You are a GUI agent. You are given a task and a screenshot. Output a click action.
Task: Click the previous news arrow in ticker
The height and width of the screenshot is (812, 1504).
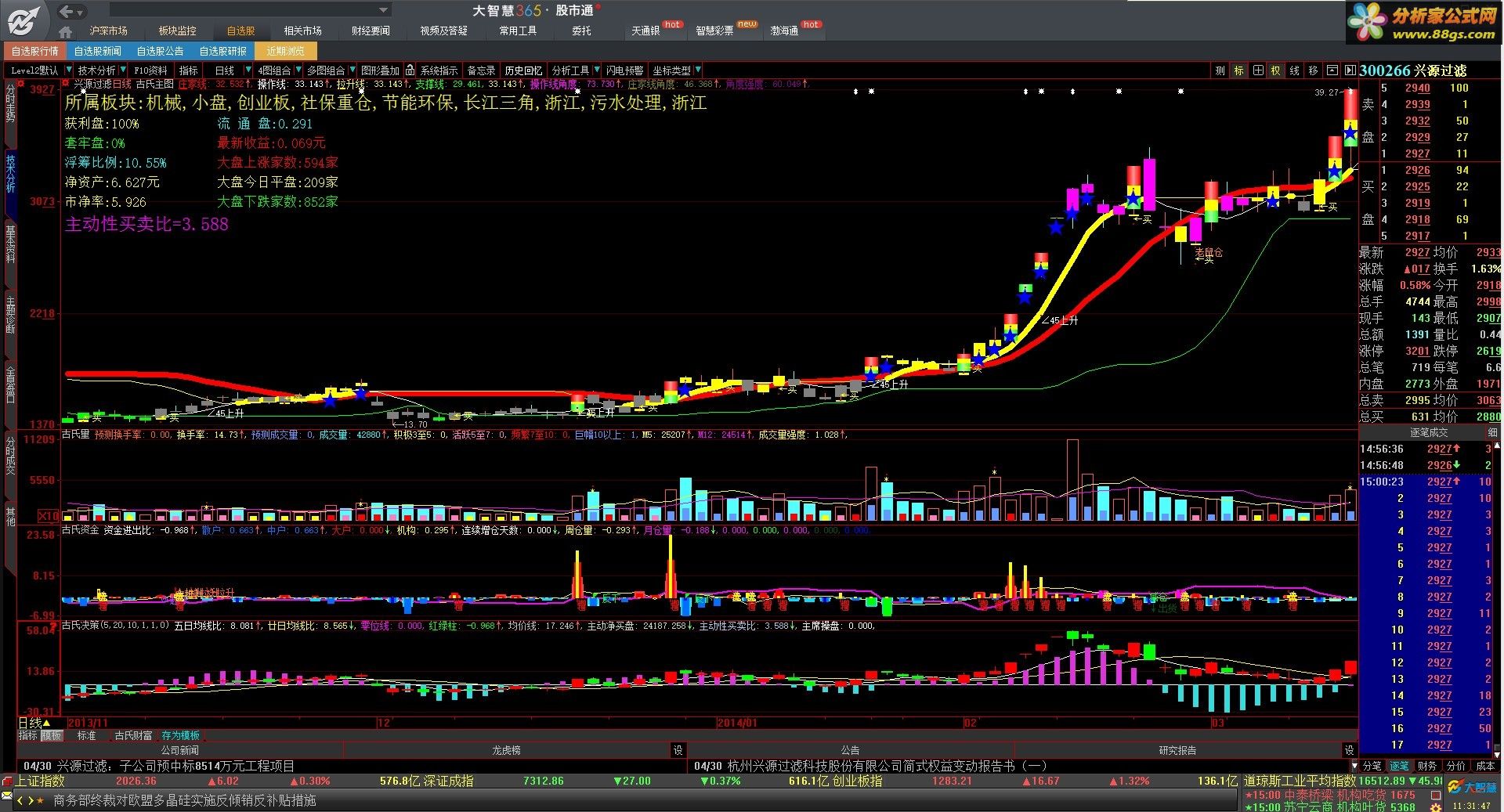pos(20,800)
